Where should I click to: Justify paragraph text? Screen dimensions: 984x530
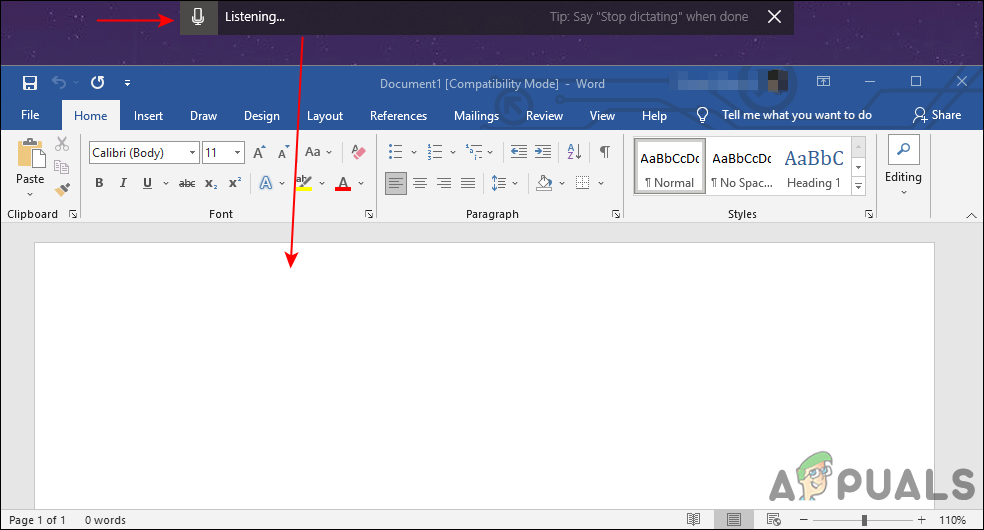point(468,183)
